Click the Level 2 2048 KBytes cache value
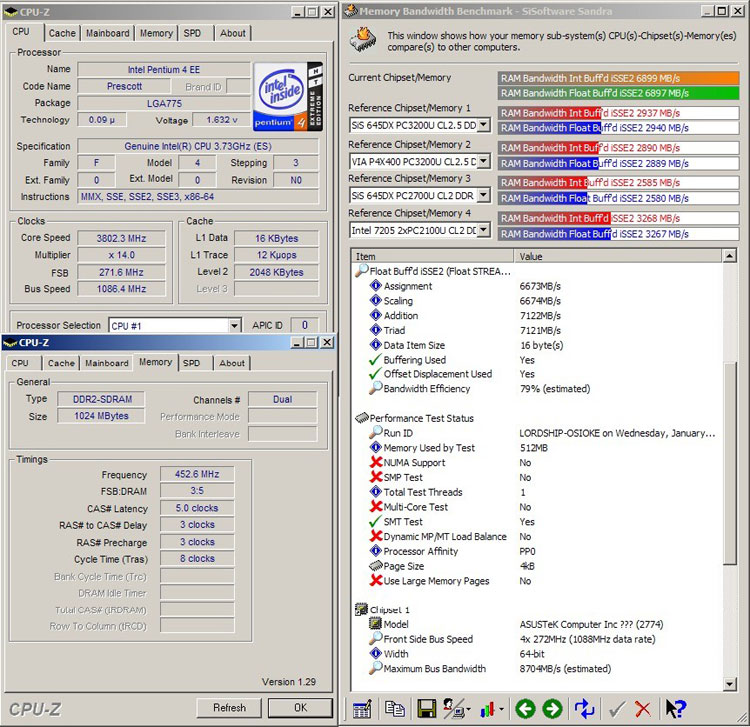Image resolution: width=750 pixels, height=727 pixels. coord(276,272)
